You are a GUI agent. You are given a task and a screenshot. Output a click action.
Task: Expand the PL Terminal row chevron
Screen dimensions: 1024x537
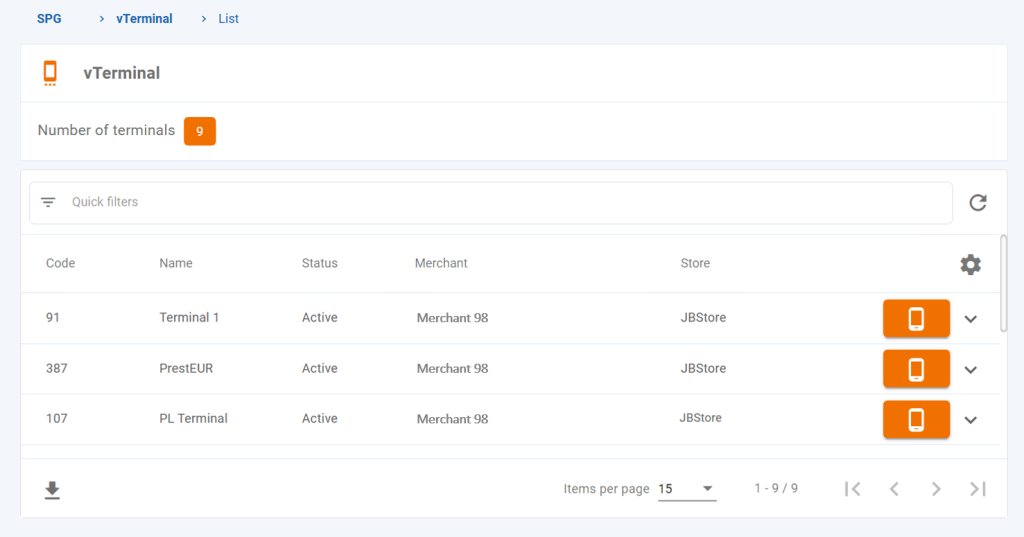point(970,420)
